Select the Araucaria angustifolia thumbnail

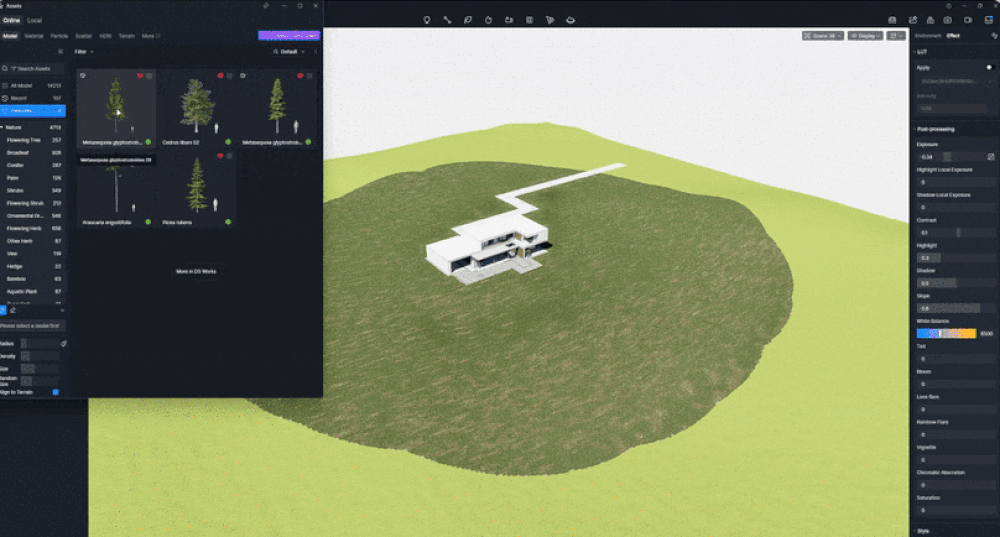pos(116,190)
